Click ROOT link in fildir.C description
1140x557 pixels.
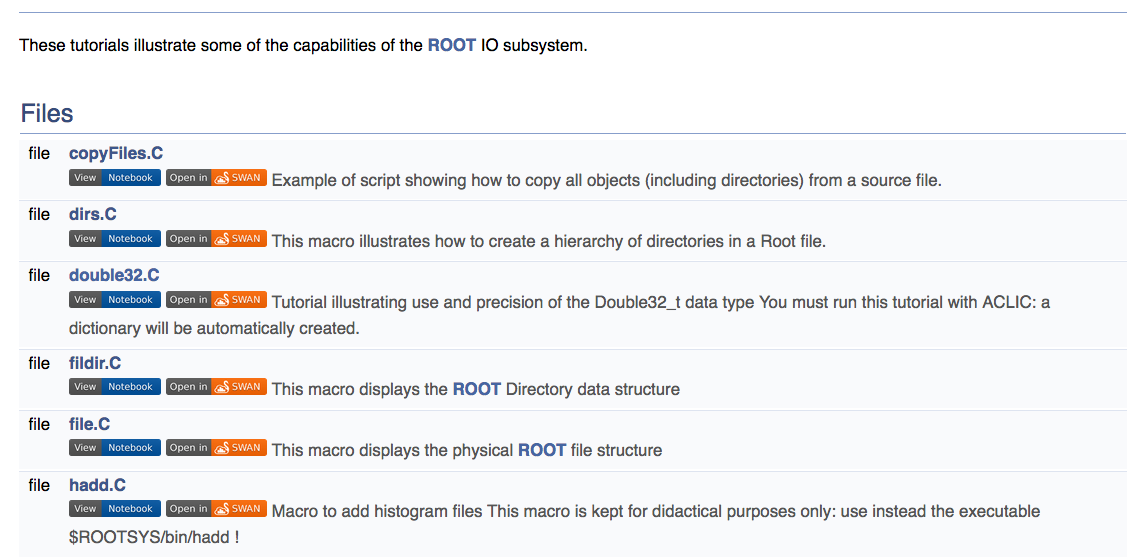pyautogui.click(x=476, y=389)
